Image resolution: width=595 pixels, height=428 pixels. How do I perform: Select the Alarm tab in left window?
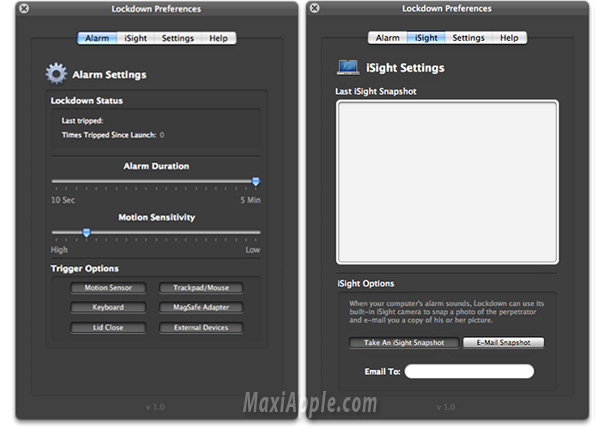(97, 38)
